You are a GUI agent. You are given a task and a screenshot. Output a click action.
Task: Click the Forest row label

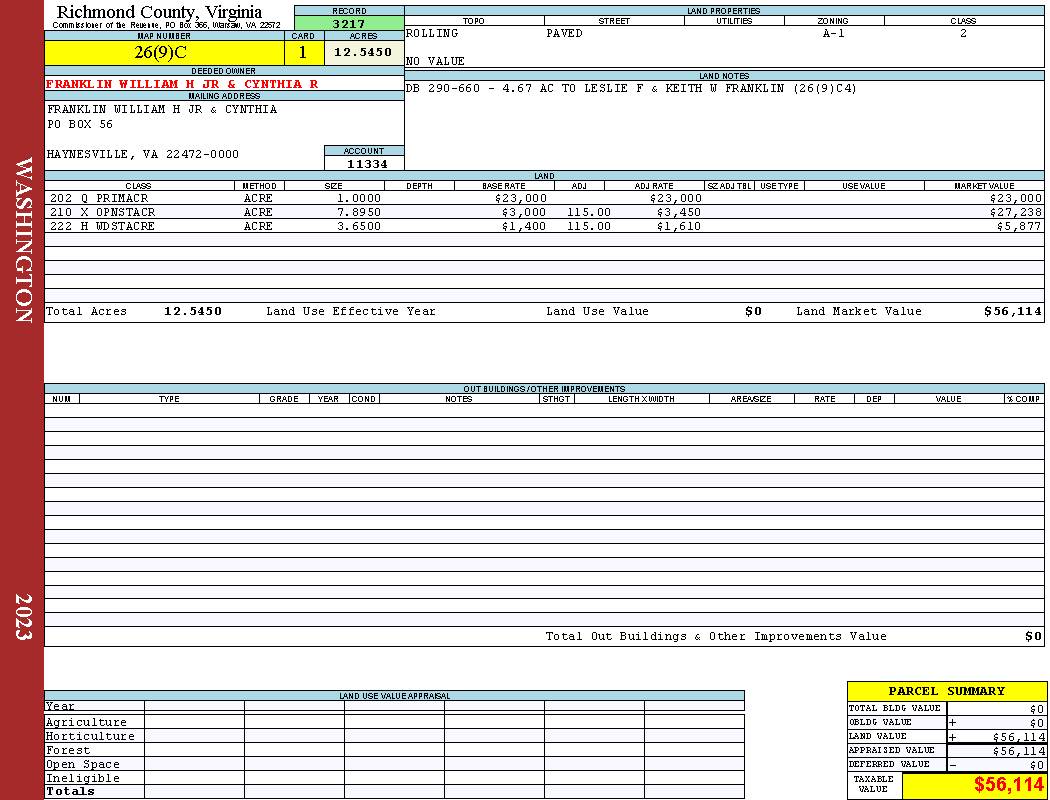click(67, 750)
